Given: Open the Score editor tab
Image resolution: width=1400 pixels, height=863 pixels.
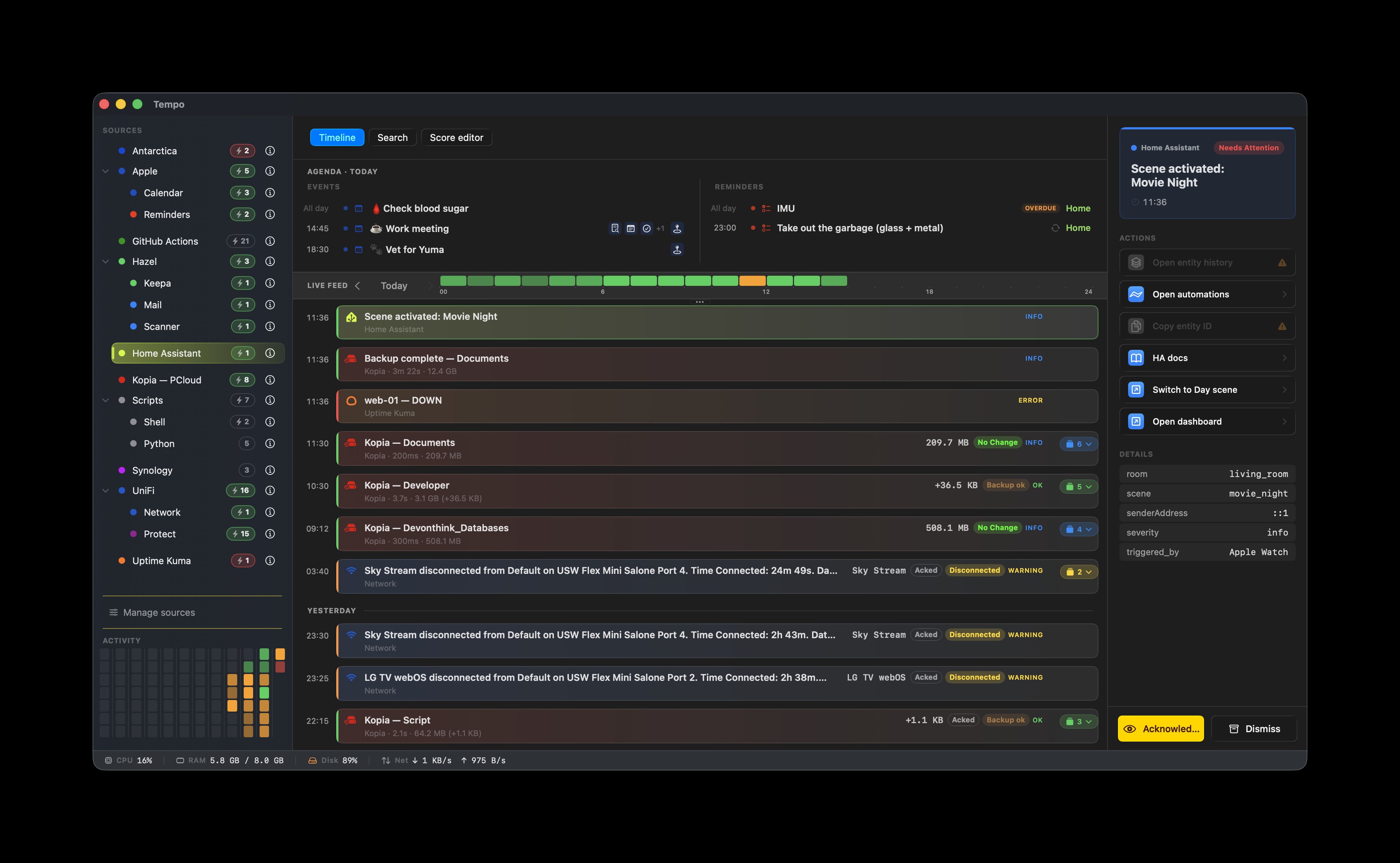Looking at the screenshot, I should 456,138.
